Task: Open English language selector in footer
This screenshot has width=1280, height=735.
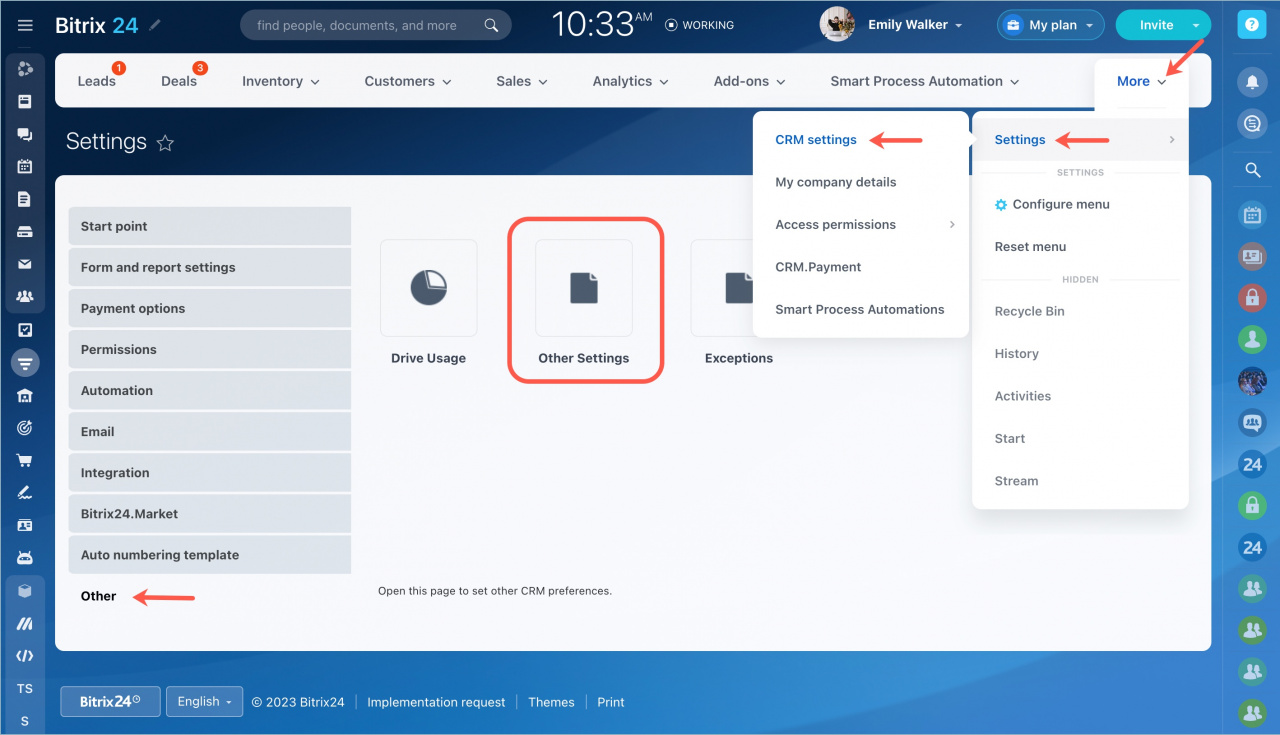Action: 204,702
